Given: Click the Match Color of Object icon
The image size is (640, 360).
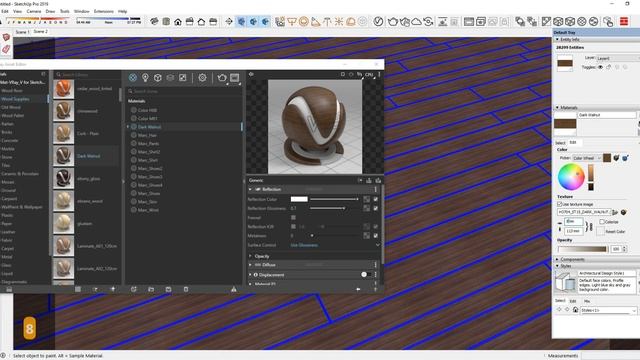Looking at the screenshot, I should point(616,158).
